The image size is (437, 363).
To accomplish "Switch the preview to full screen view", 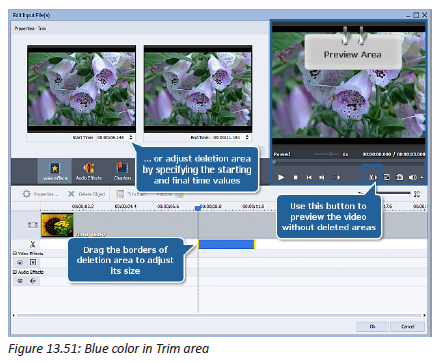I will [387, 177].
